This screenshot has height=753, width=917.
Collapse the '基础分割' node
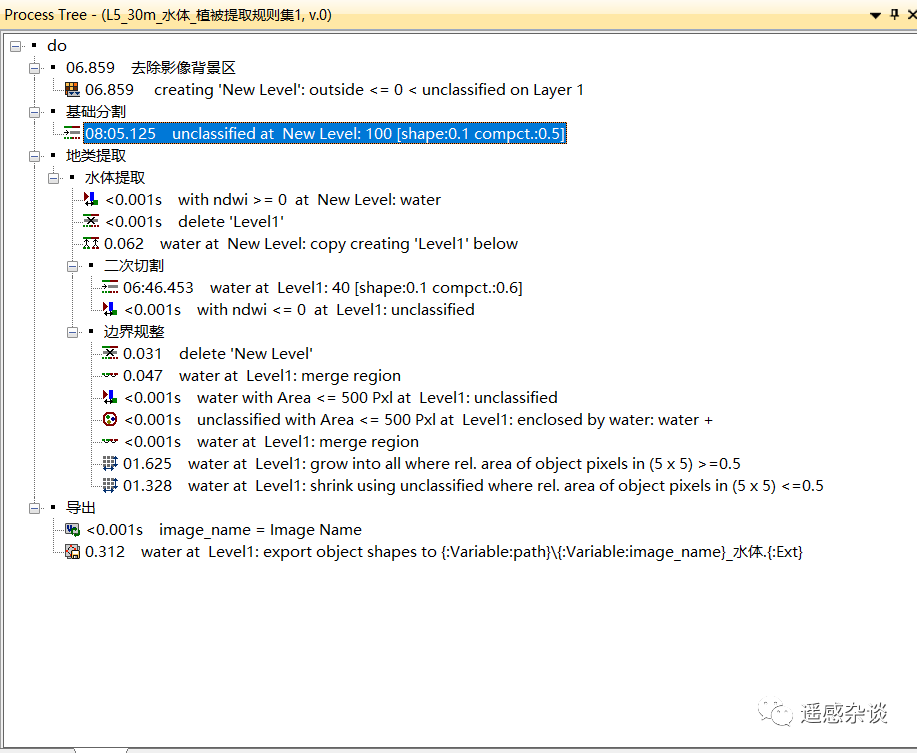pos(35,112)
